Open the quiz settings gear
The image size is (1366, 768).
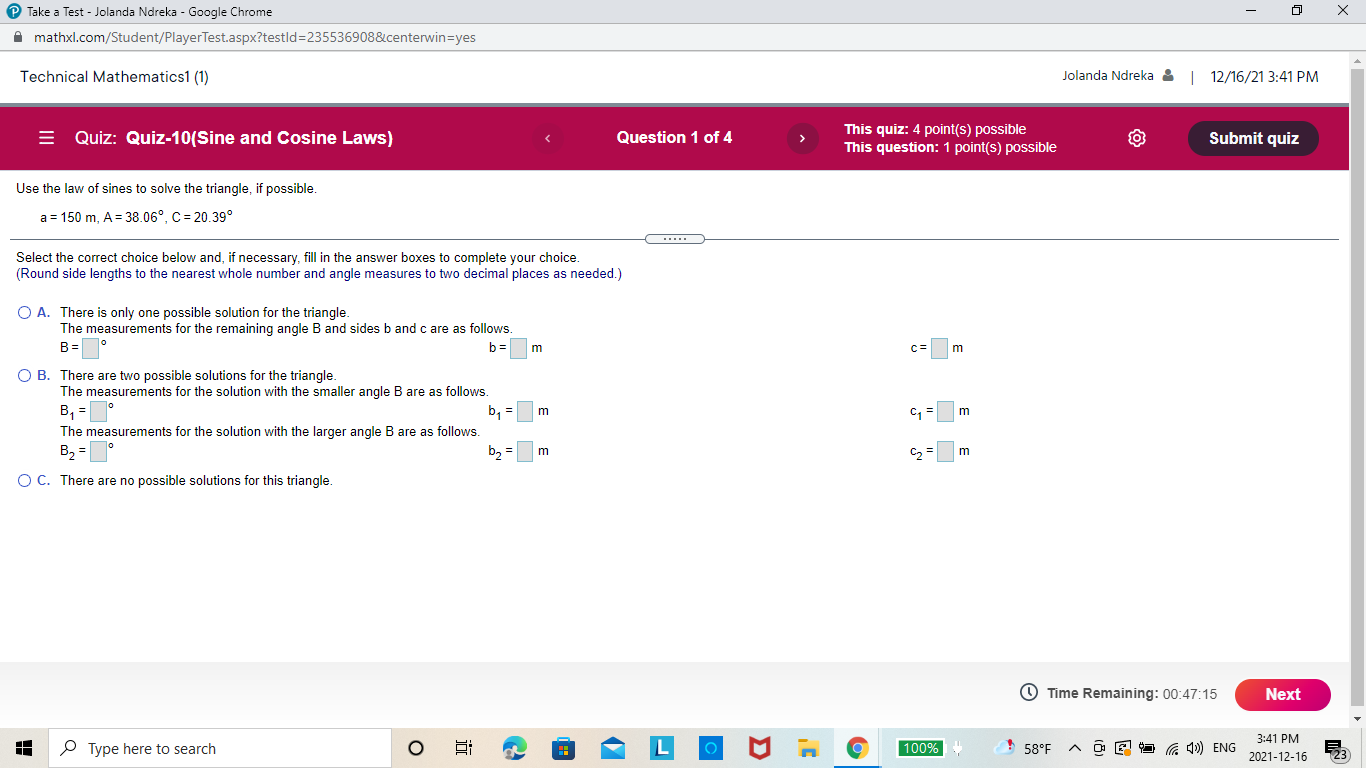[1137, 138]
